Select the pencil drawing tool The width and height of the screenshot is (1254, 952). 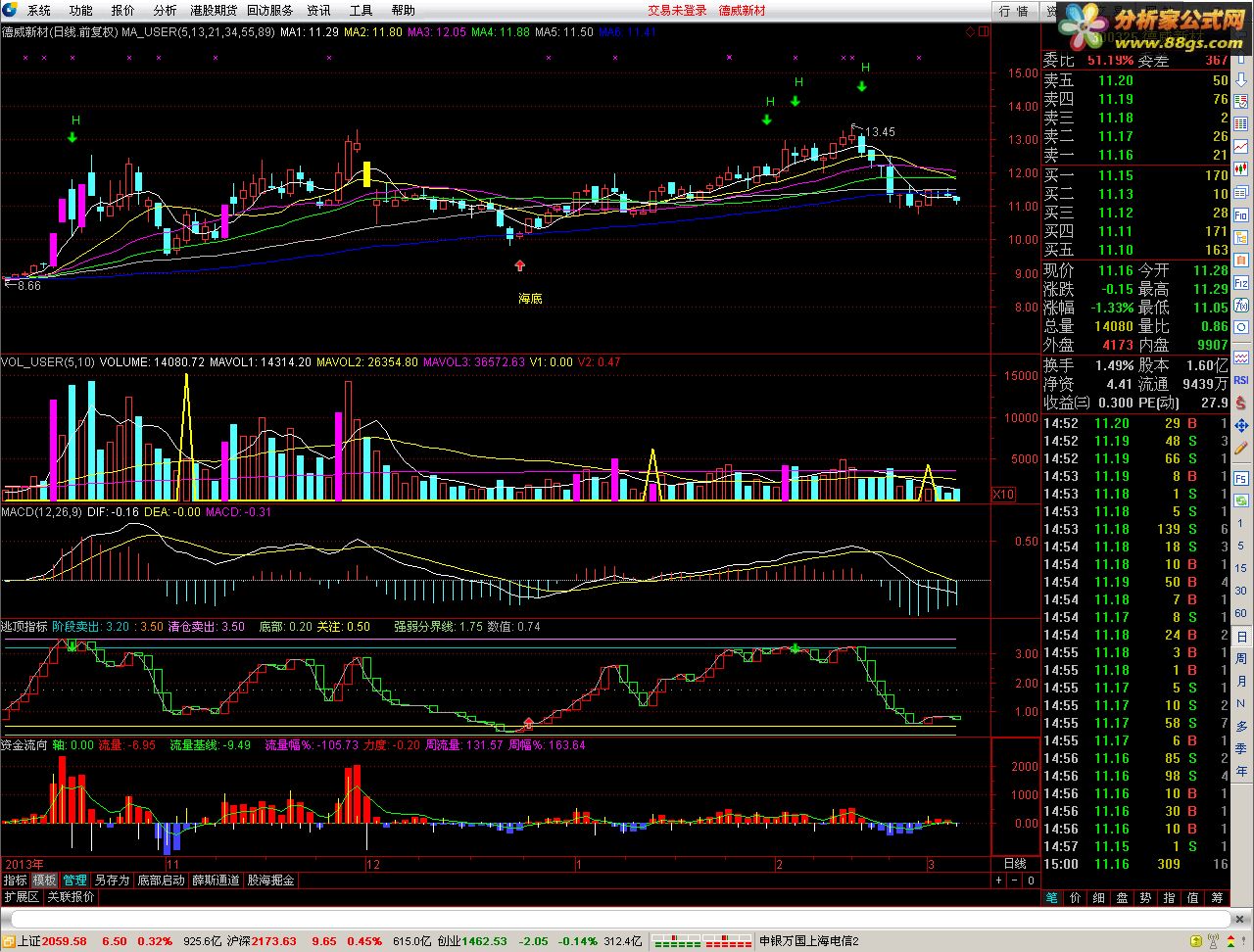tap(1241, 448)
